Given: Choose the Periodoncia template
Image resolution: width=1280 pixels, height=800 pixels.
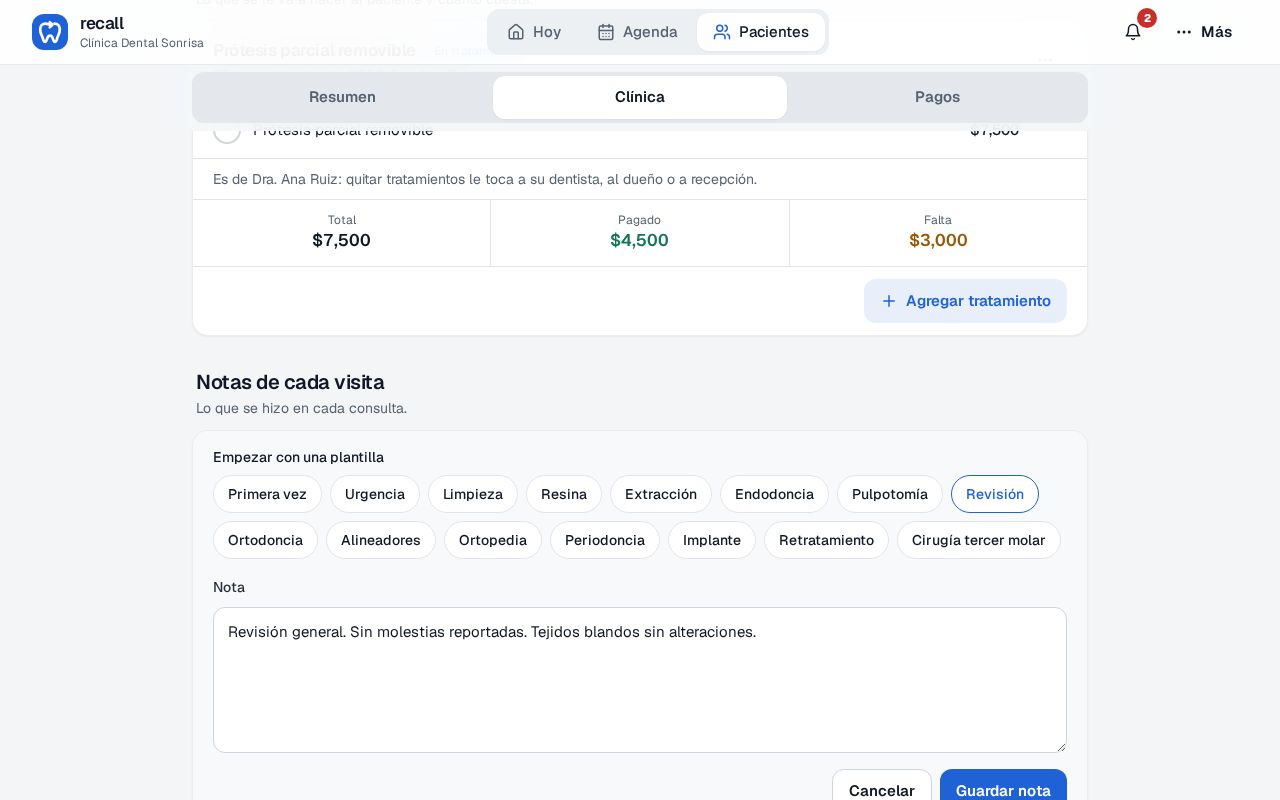Looking at the screenshot, I should (x=605, y=540).
